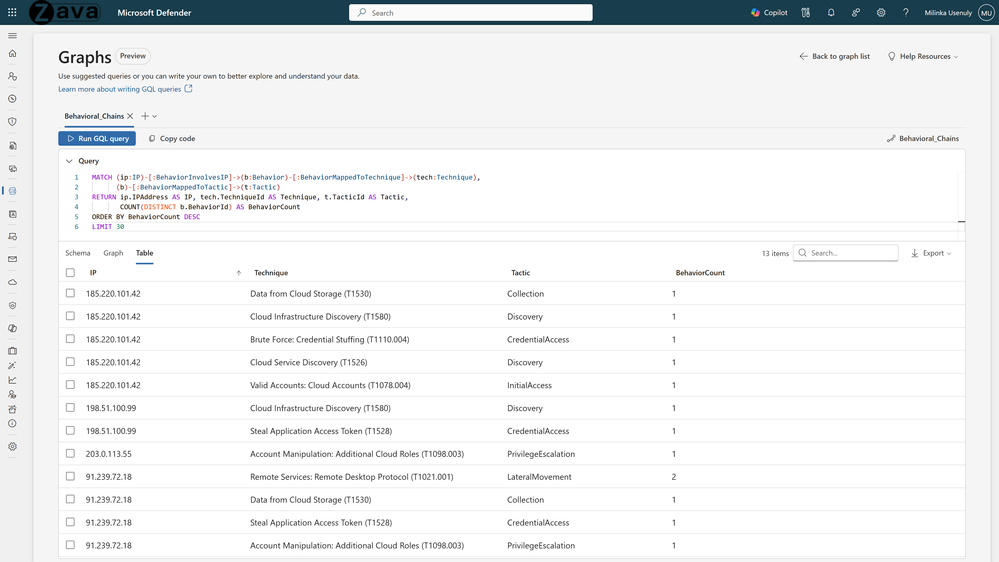Click Run GQL query button
This screenshot has width=999, height=562.
pos(97,138)
